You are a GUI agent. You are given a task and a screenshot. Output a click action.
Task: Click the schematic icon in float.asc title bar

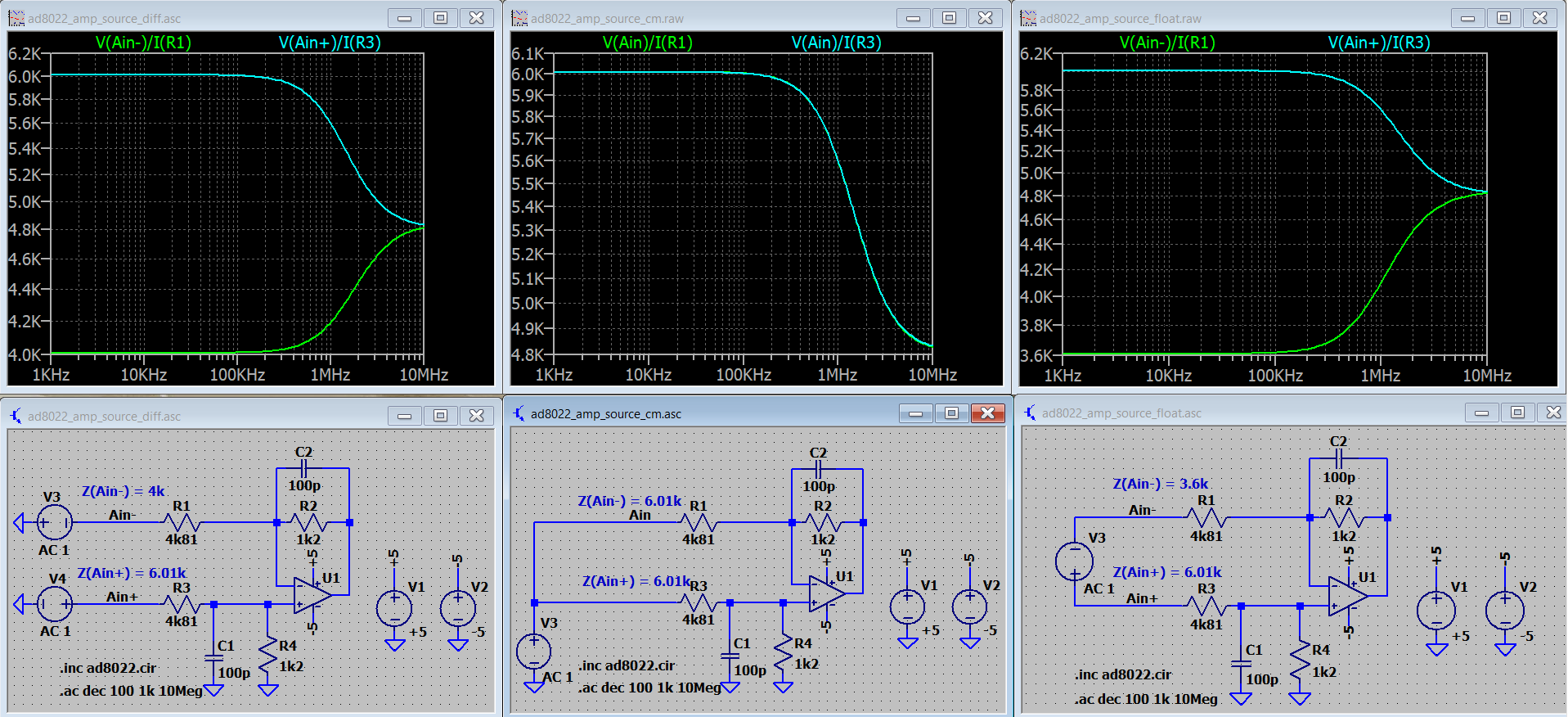coord(1030,413)
